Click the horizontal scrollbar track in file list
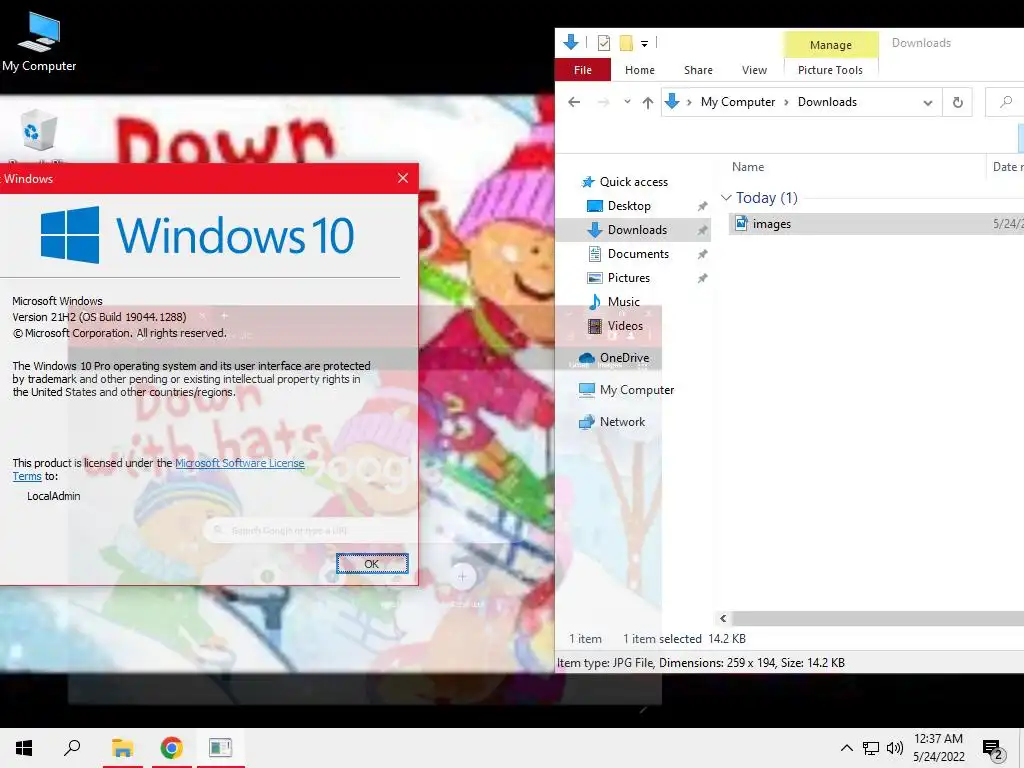1024x768 pixels. (878, 618)
